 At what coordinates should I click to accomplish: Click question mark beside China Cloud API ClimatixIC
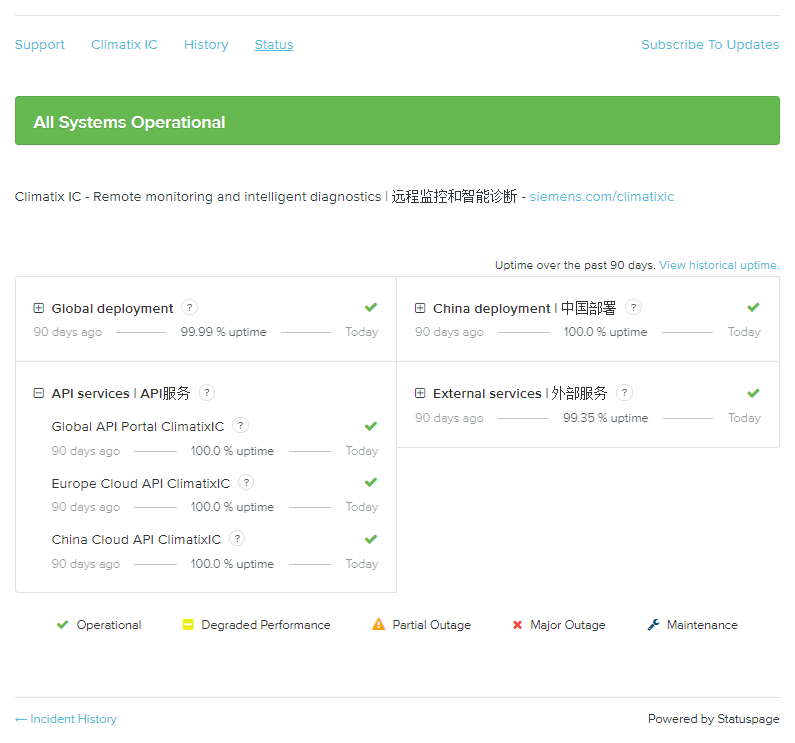[x=237, y=538]
